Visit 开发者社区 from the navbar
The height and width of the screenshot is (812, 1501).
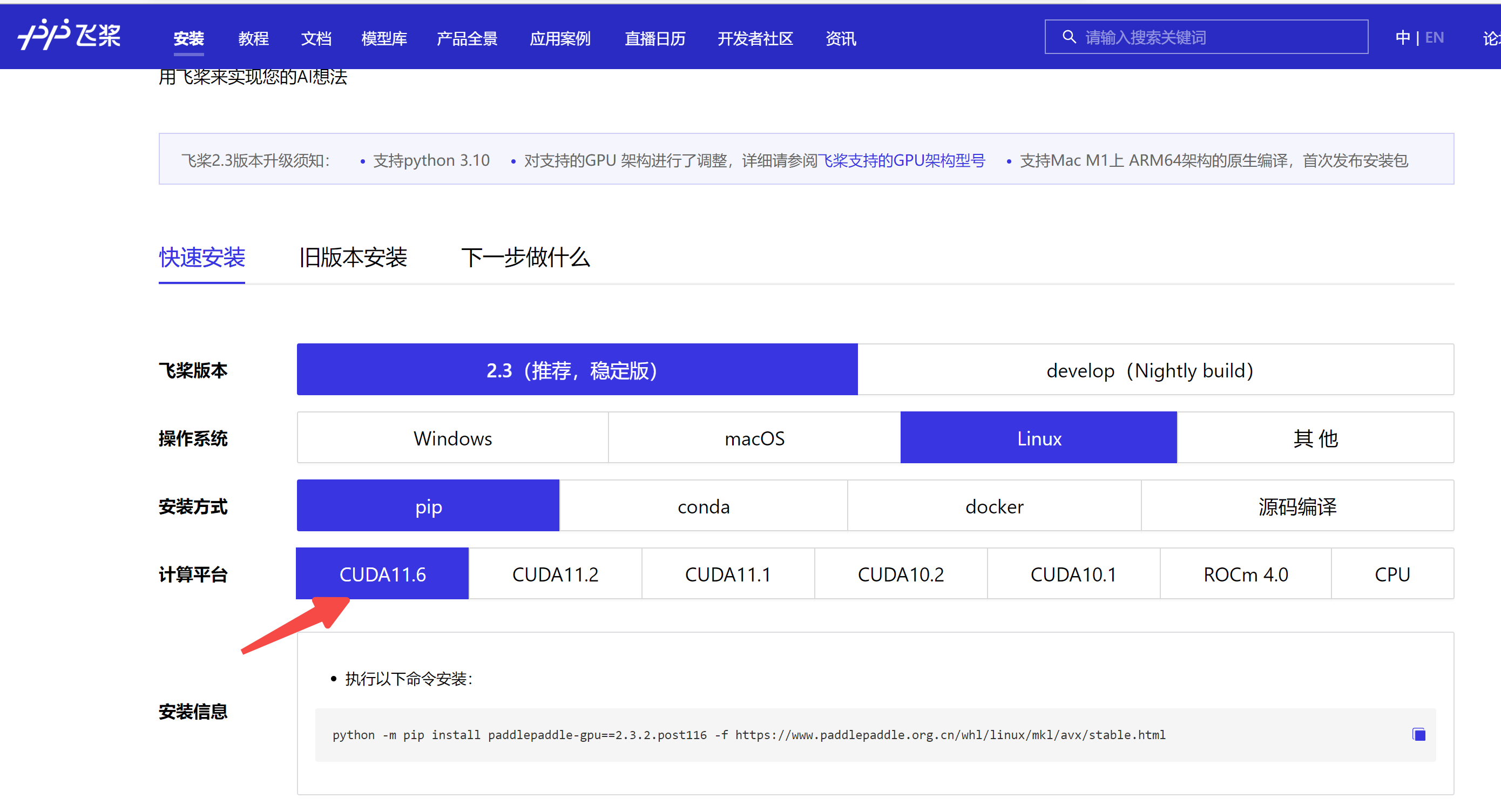coord(755,38)
